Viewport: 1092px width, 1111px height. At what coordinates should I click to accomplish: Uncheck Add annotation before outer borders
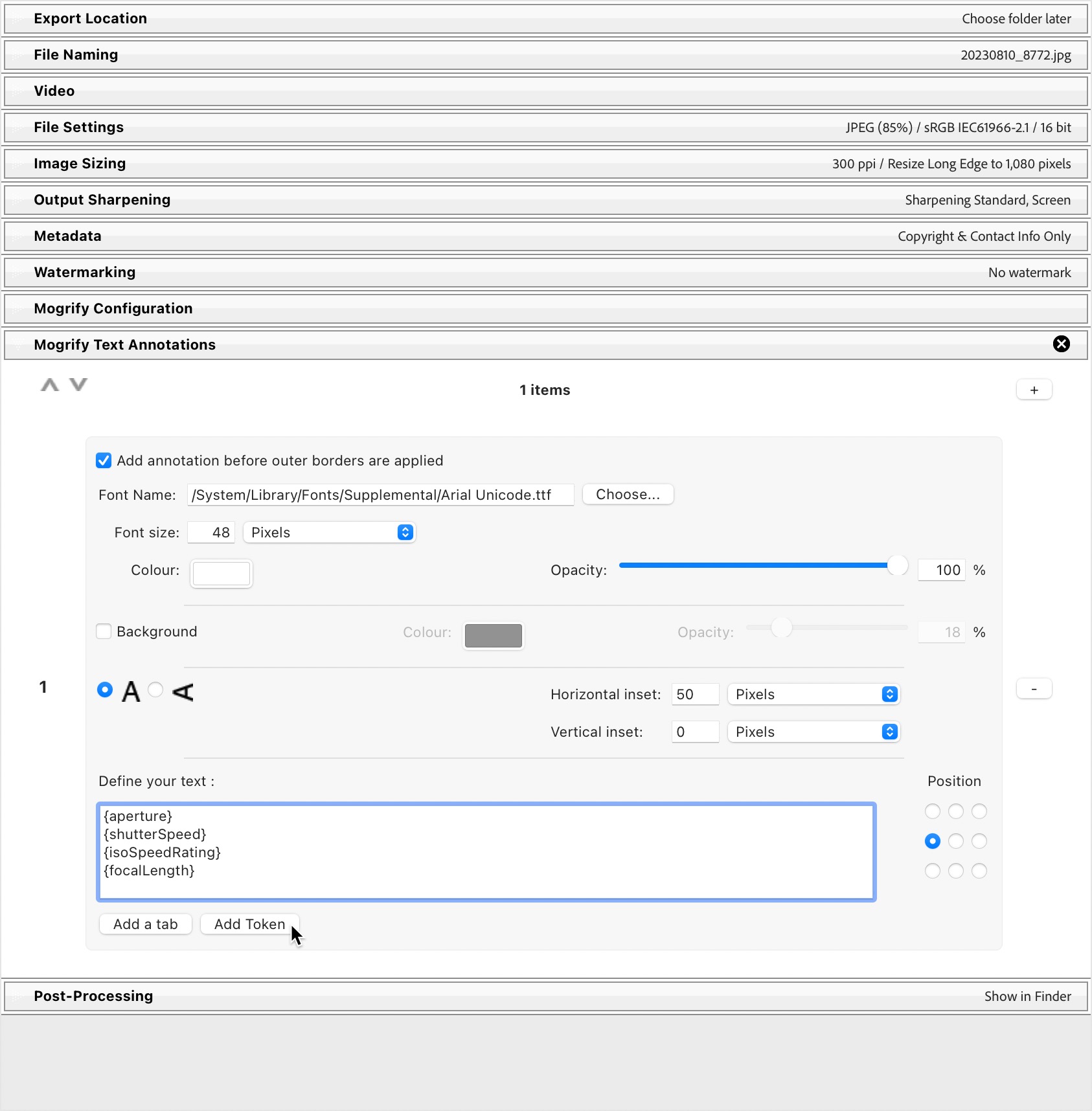[104, 460]
